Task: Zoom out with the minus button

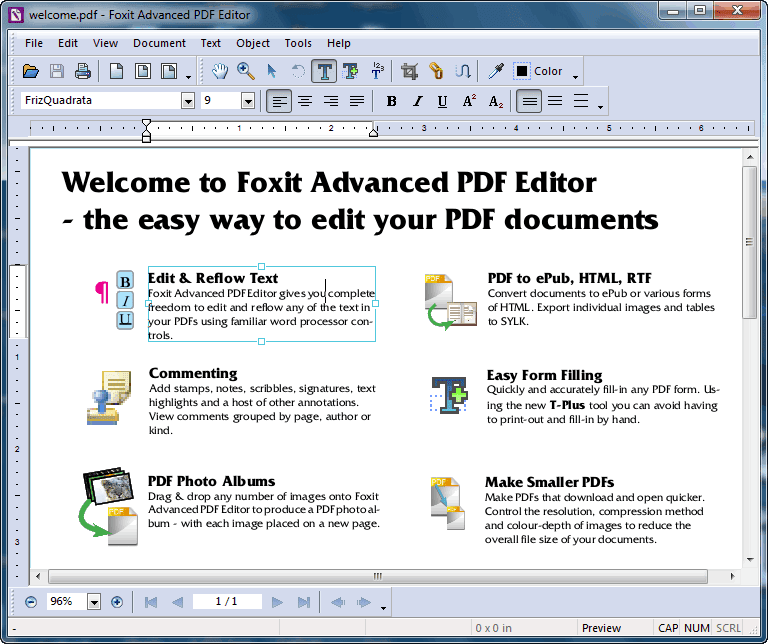Action: pos(31,602)
